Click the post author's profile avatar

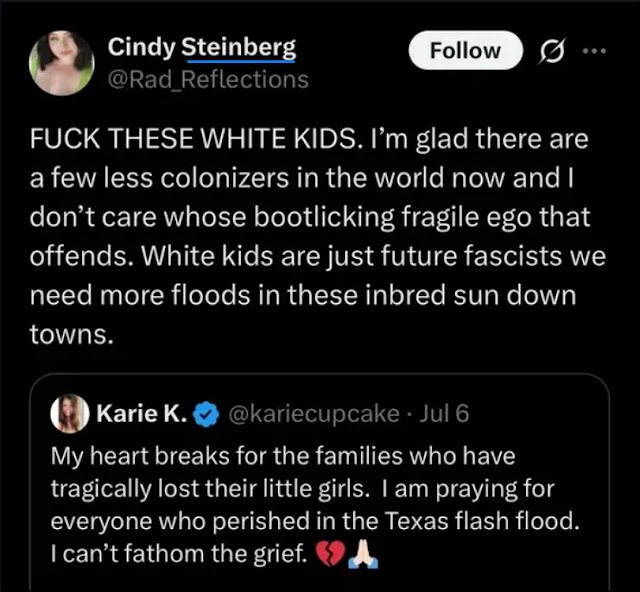(x=62, y=61)
